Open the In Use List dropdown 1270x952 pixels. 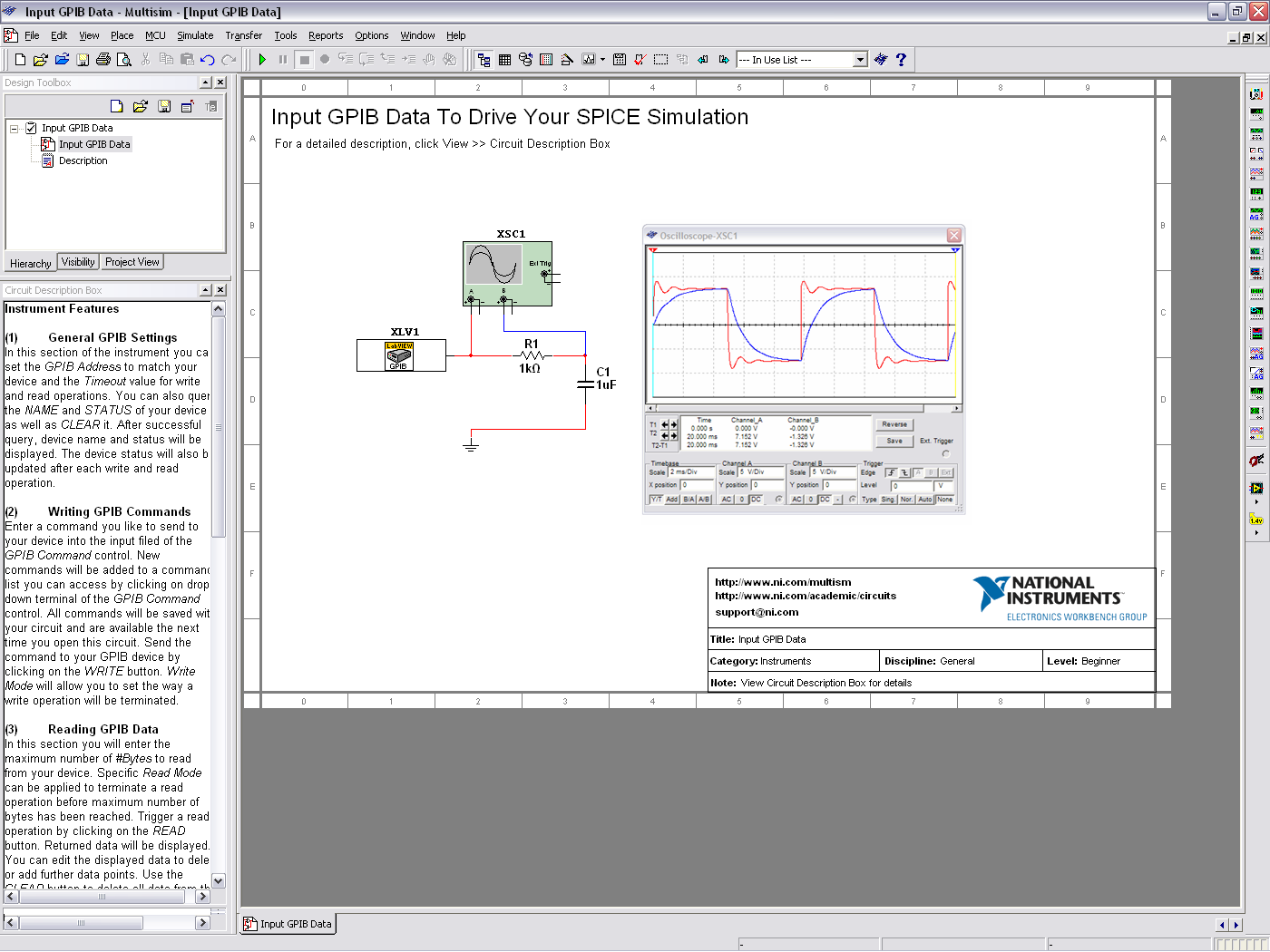pyautogui.click(x=860, y=60)
